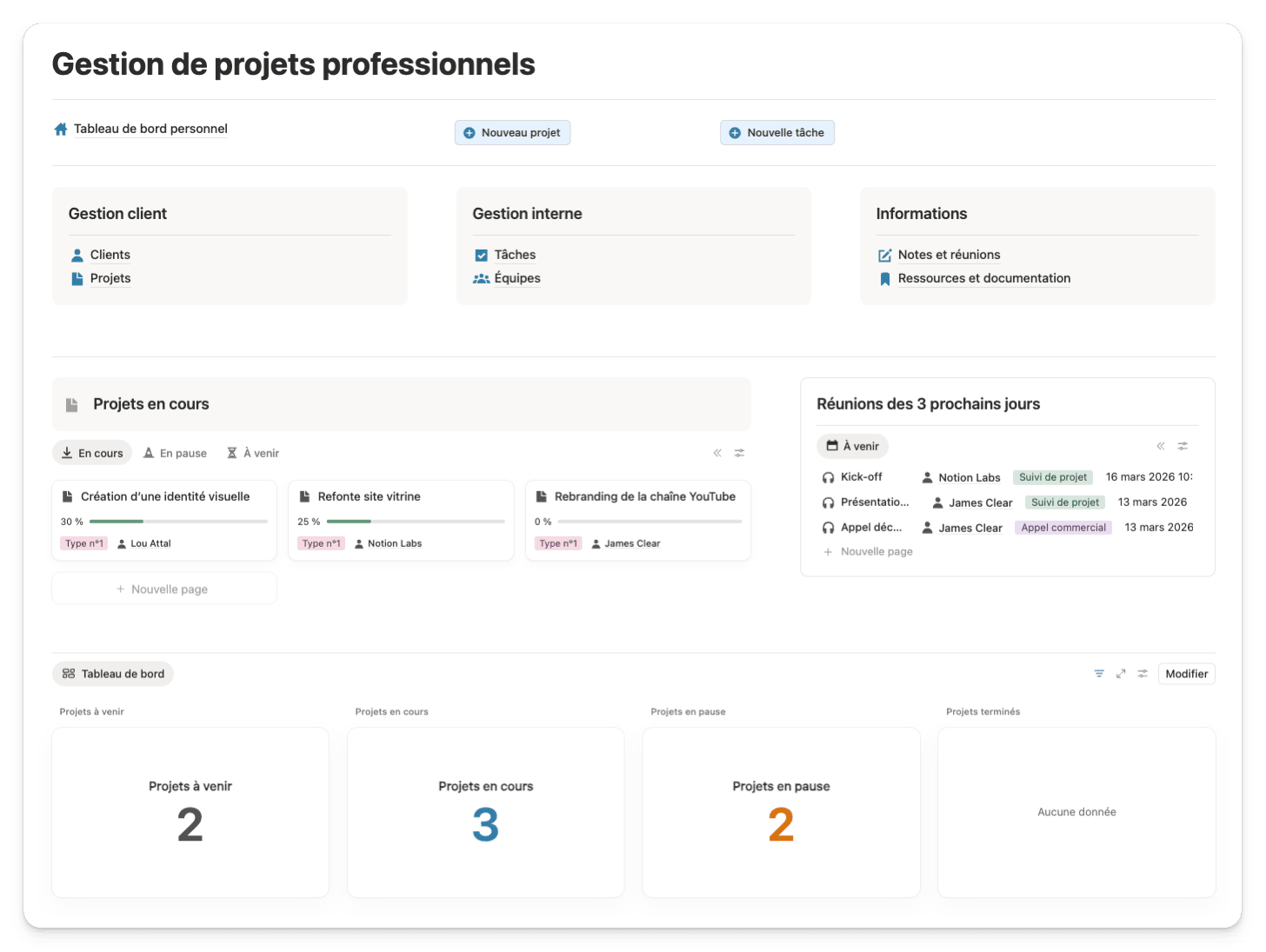This screenshot has width=1266, height=952.
Task: Click the home icon beside Tableau de bord personnel
Action: (x=61, y=130)
